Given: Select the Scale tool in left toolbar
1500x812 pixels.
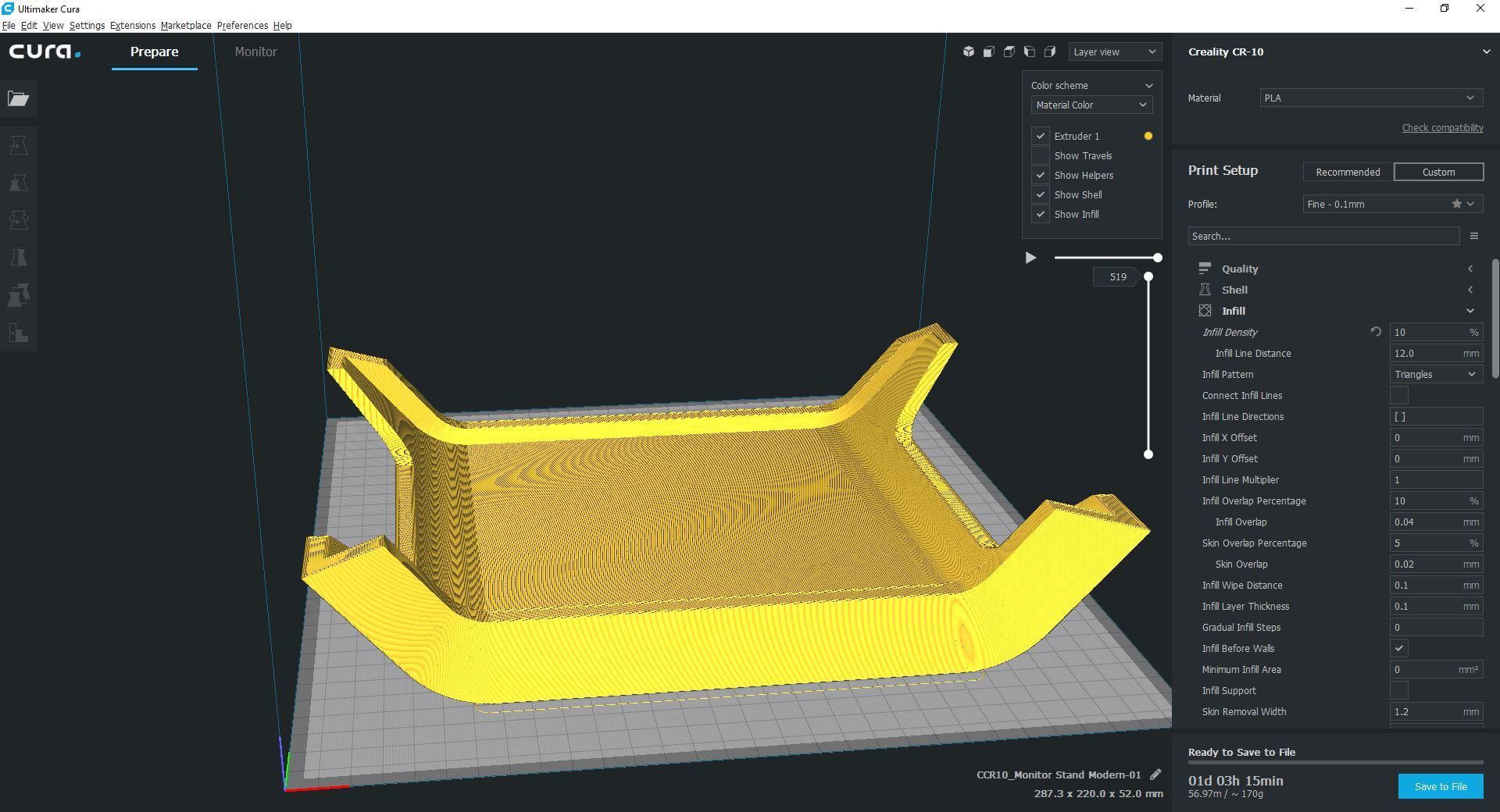Looking at the screenshot, I should tap(19, 183).
